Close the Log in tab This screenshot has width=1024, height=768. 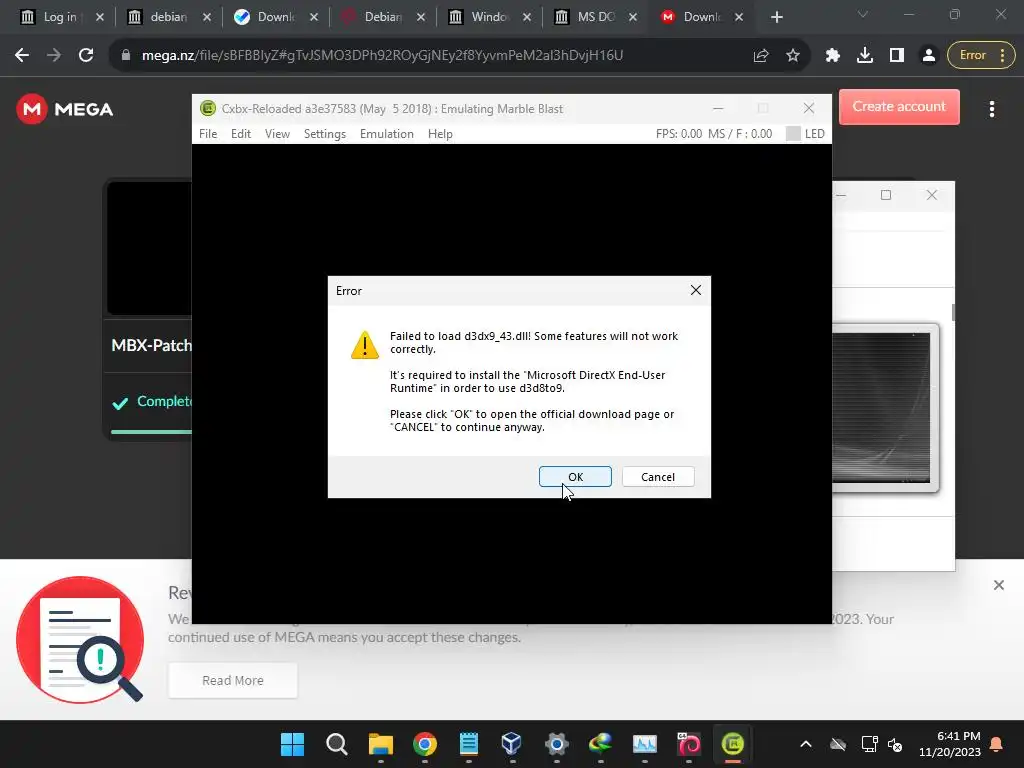coord(99,17)
